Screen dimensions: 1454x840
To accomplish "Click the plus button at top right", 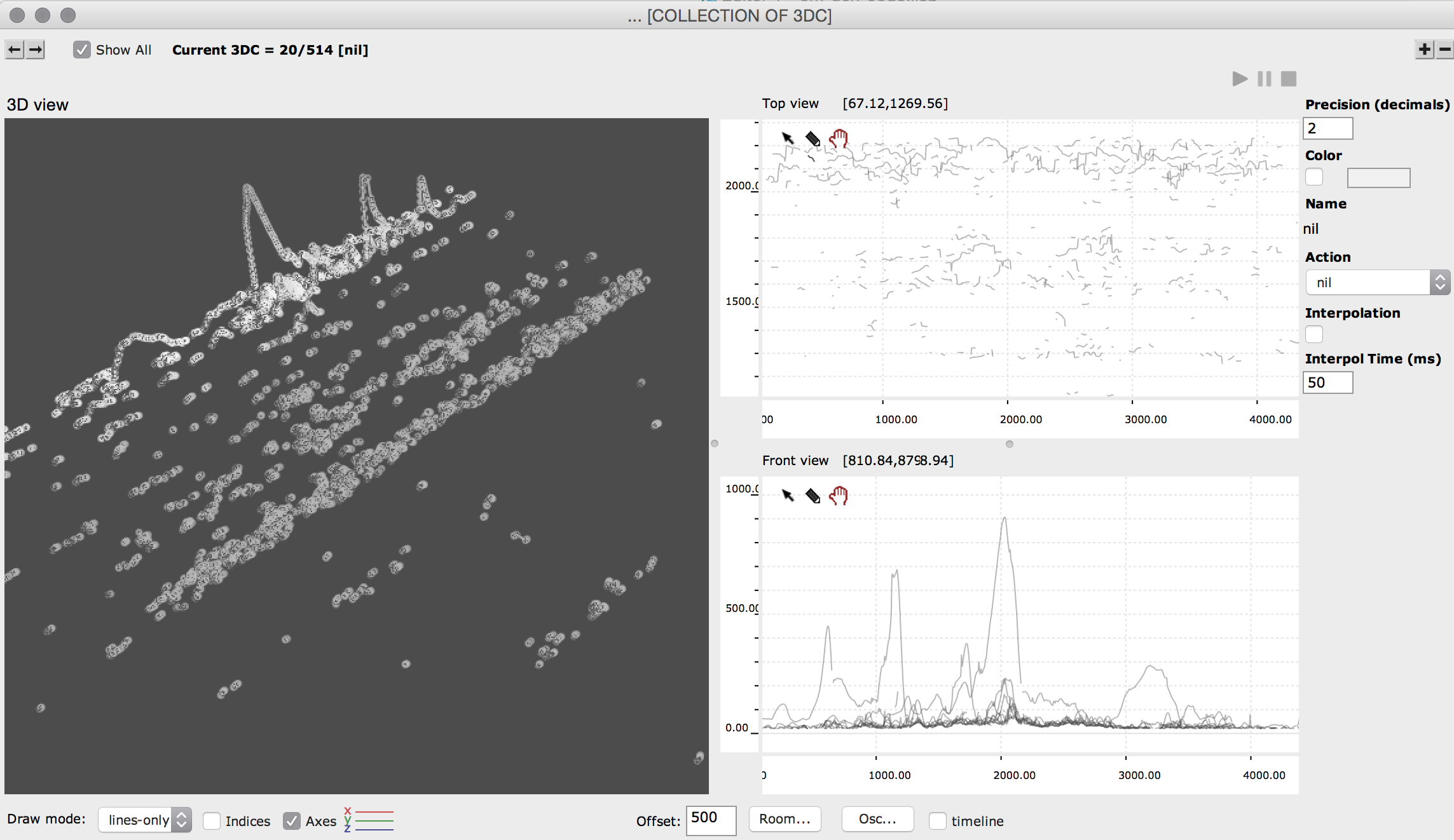I will (x=1425, y=50).
